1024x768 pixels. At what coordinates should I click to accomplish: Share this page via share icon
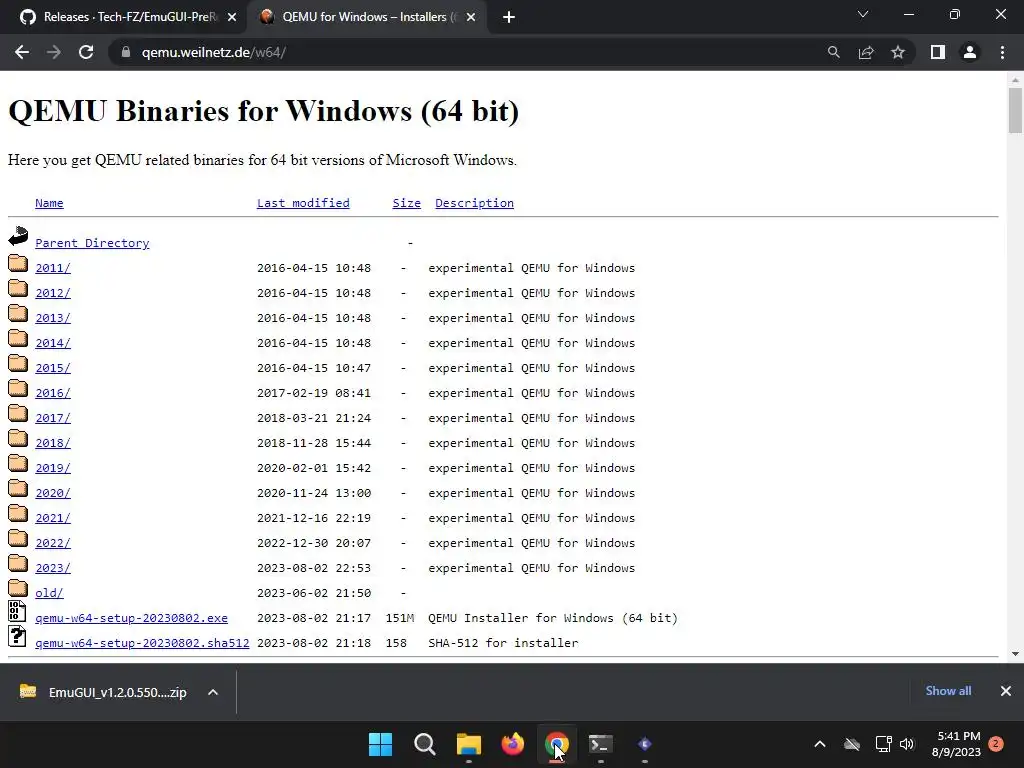pos(866,52)
